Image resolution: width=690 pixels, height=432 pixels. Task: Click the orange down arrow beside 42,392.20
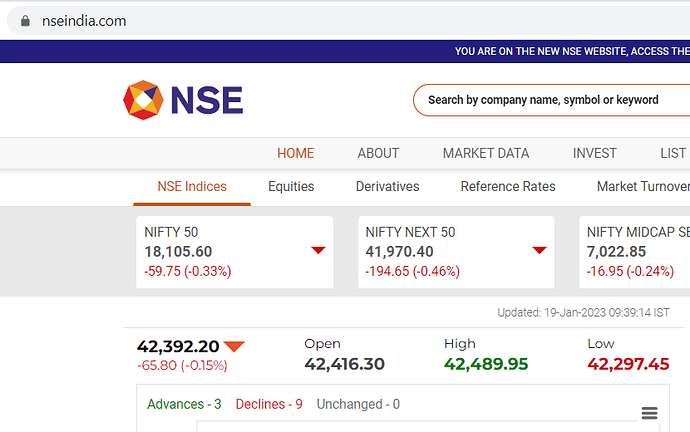click(234, 347)
